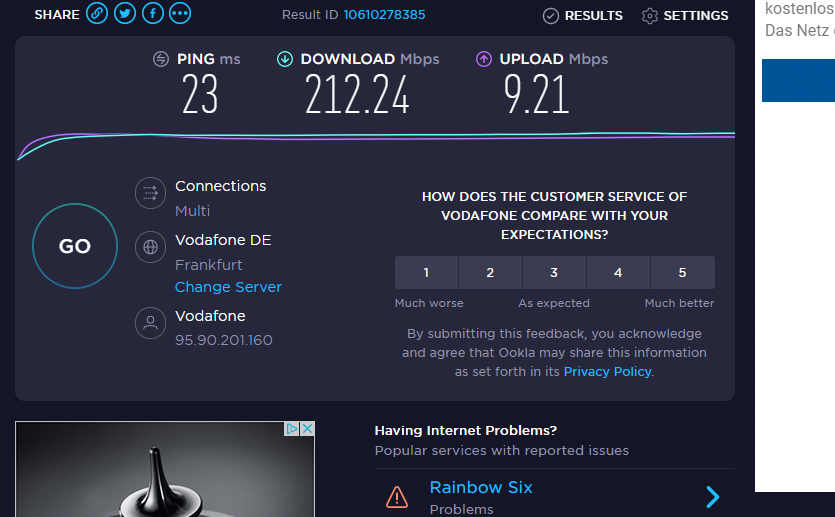Click the results checkmark icon

551,16
